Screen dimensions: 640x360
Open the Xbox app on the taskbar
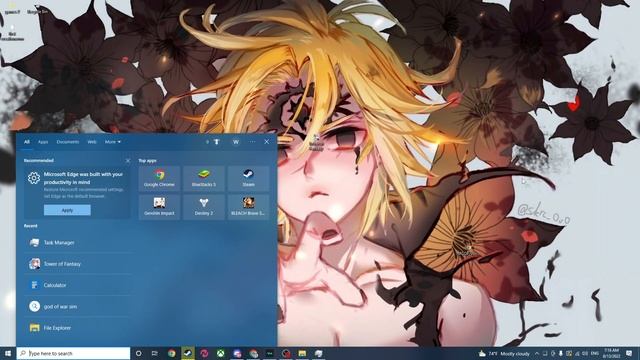tap(220, 353)
